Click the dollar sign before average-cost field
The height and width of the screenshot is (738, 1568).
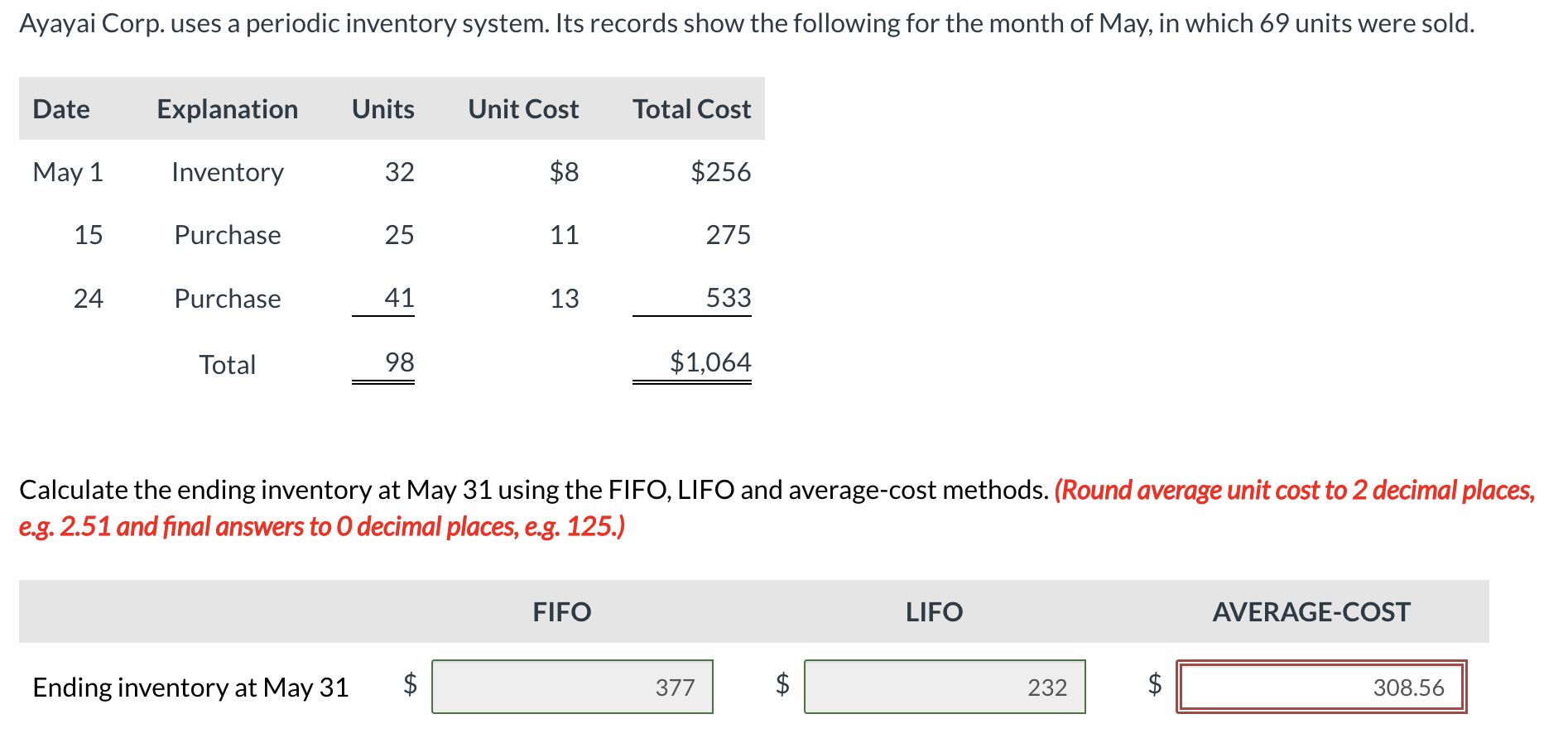coord(1155,683)
